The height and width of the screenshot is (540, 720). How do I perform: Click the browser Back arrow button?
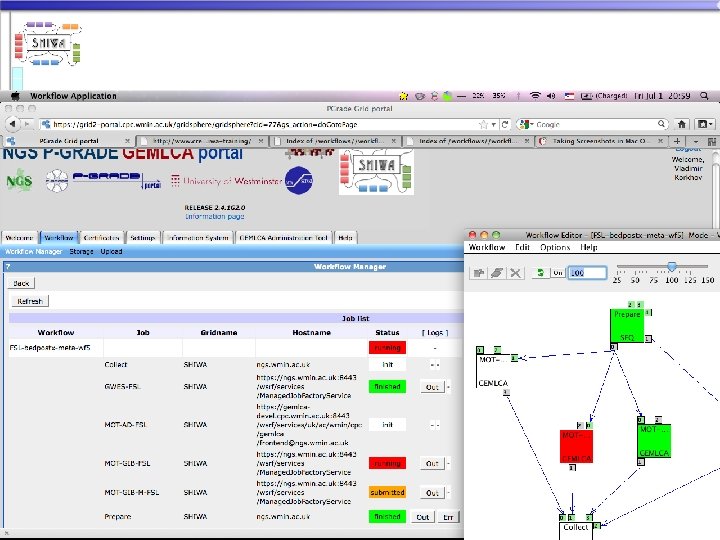[x=12, y=124]
